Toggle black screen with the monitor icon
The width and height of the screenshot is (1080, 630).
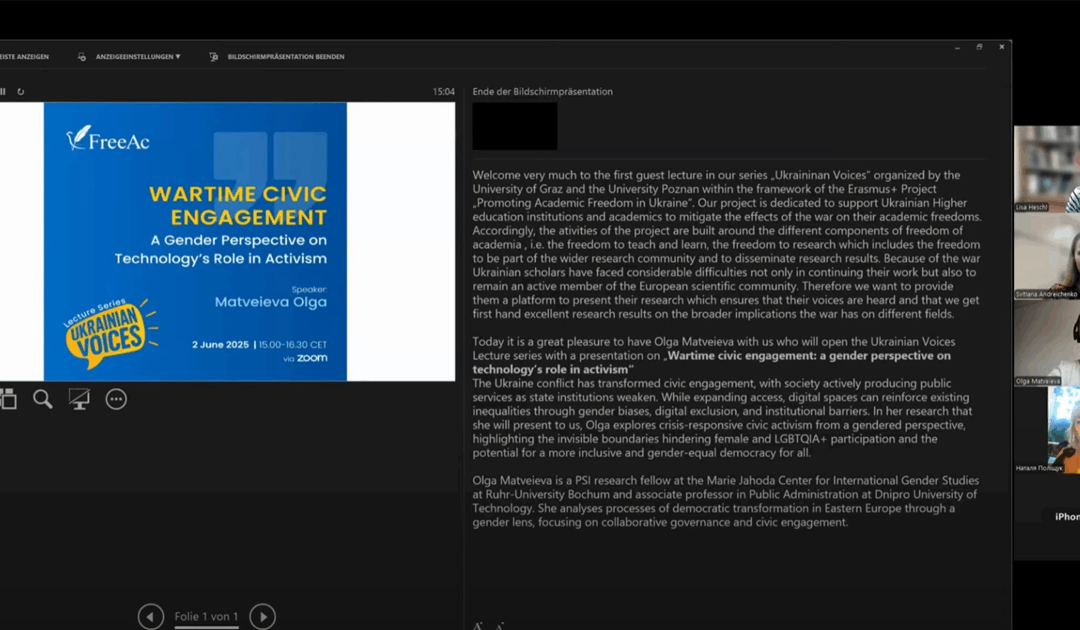[77, 398]
